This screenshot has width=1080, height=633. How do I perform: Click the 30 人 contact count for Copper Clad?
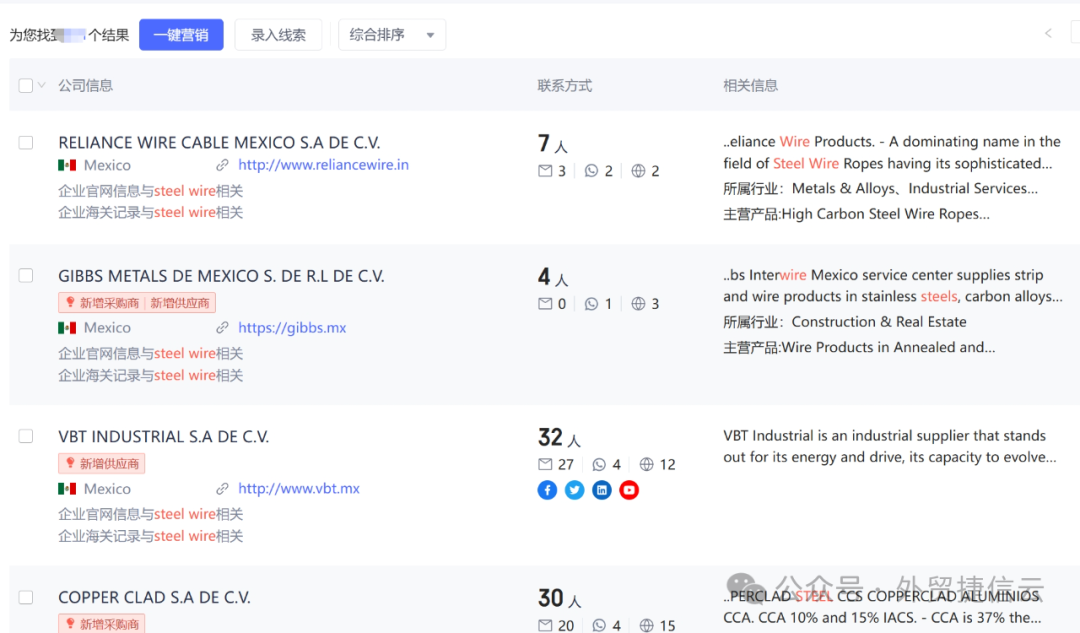coord(559,598)
